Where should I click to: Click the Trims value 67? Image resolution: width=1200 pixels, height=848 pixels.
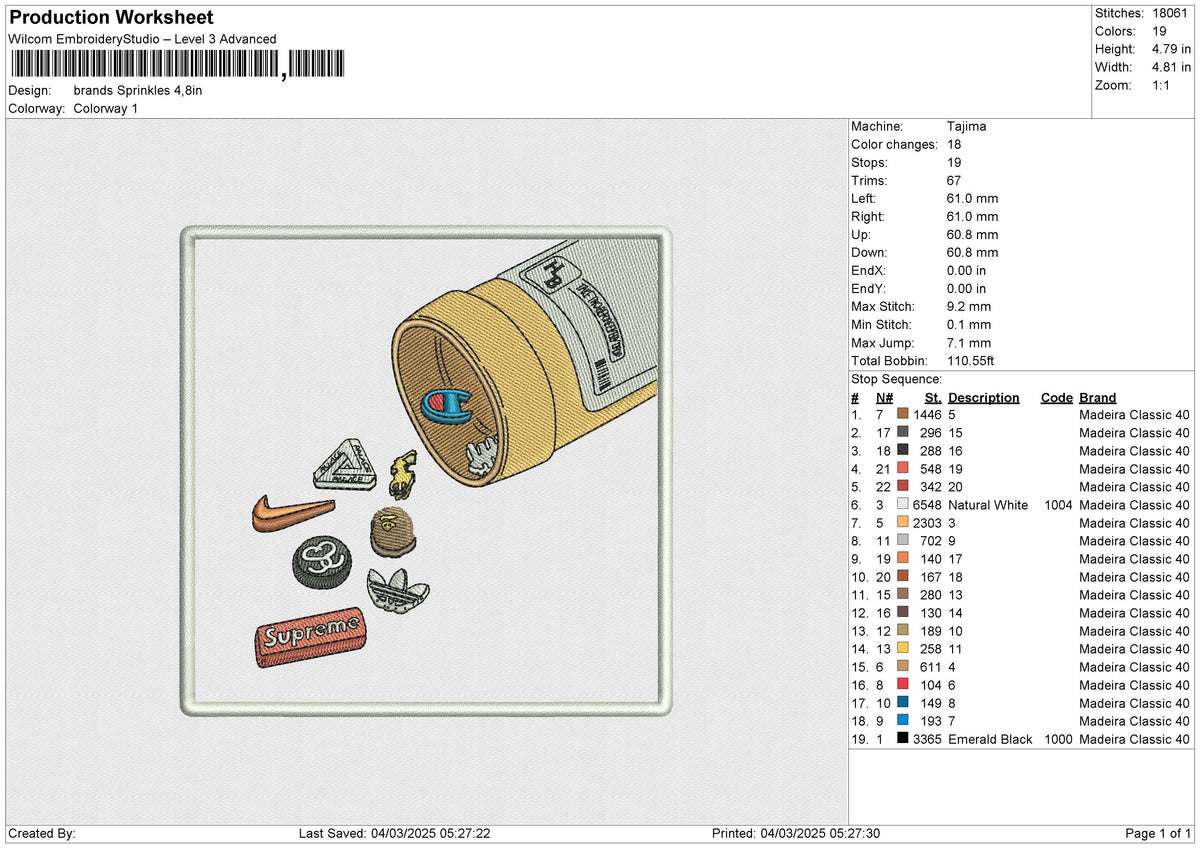point(955,181)
